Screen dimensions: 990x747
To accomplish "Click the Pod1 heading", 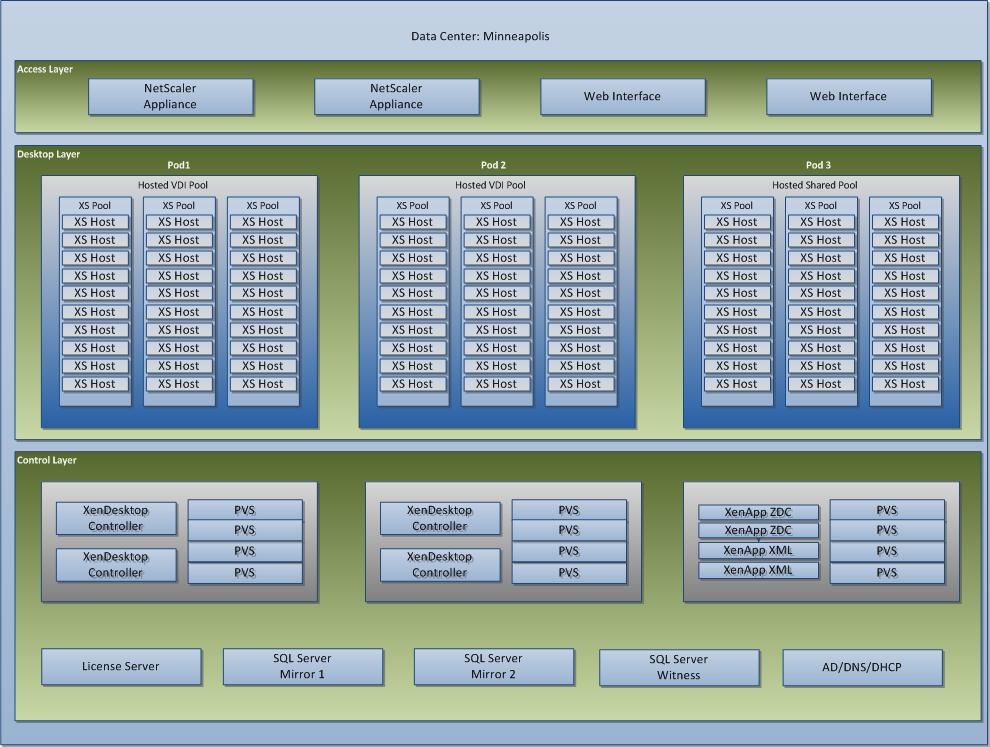I will click(179, 165).
